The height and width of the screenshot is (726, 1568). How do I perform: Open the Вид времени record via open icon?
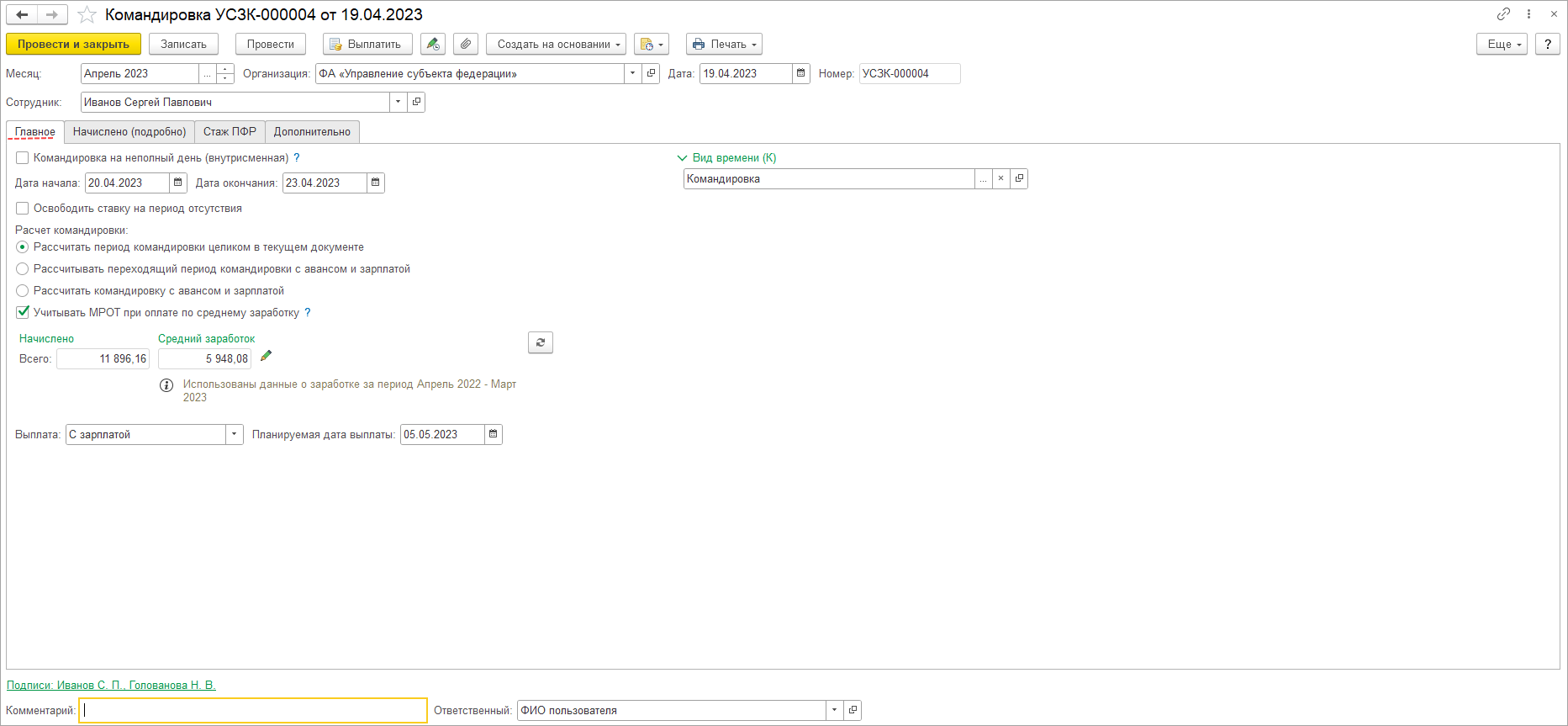tap(1019, 178)
